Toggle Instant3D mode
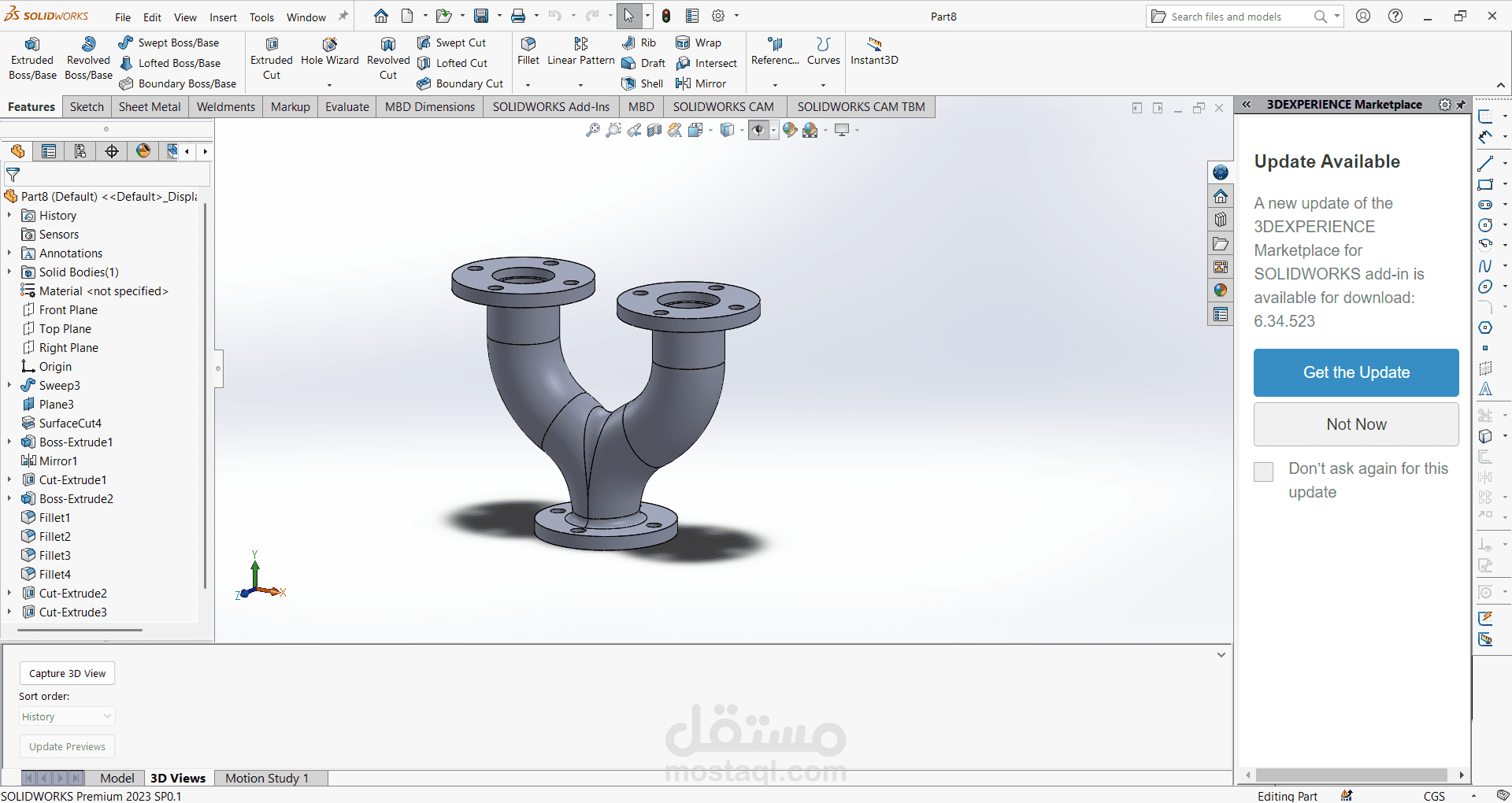Viewport: 1512px width, 803px height. 874,51
